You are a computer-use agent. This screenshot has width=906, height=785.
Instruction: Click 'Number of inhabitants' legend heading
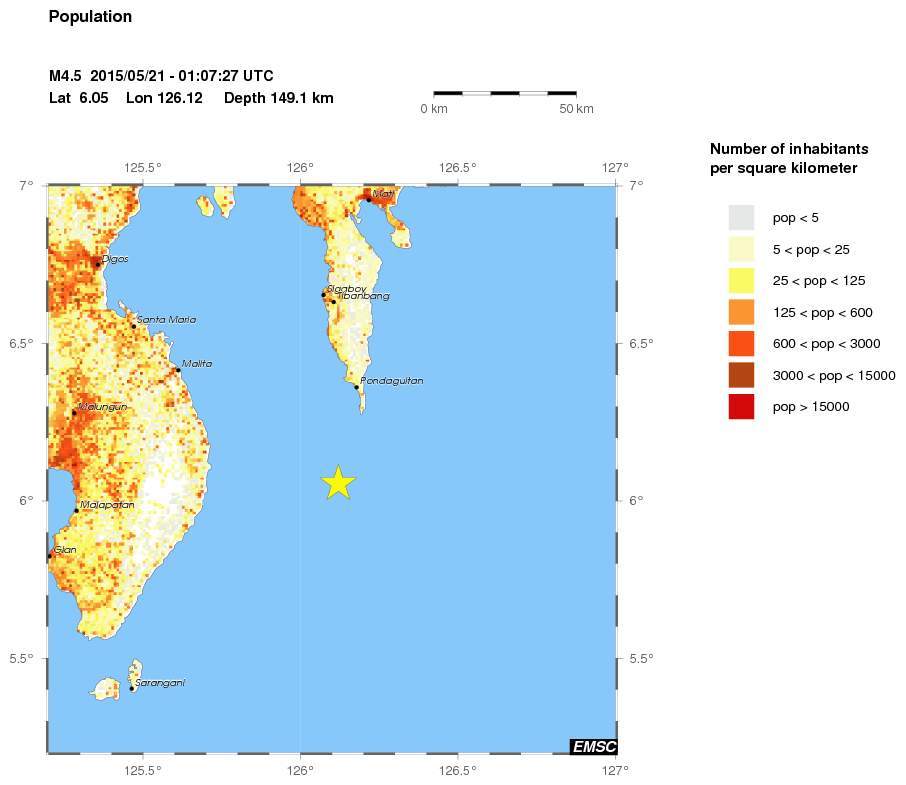(x=788, y=149)
